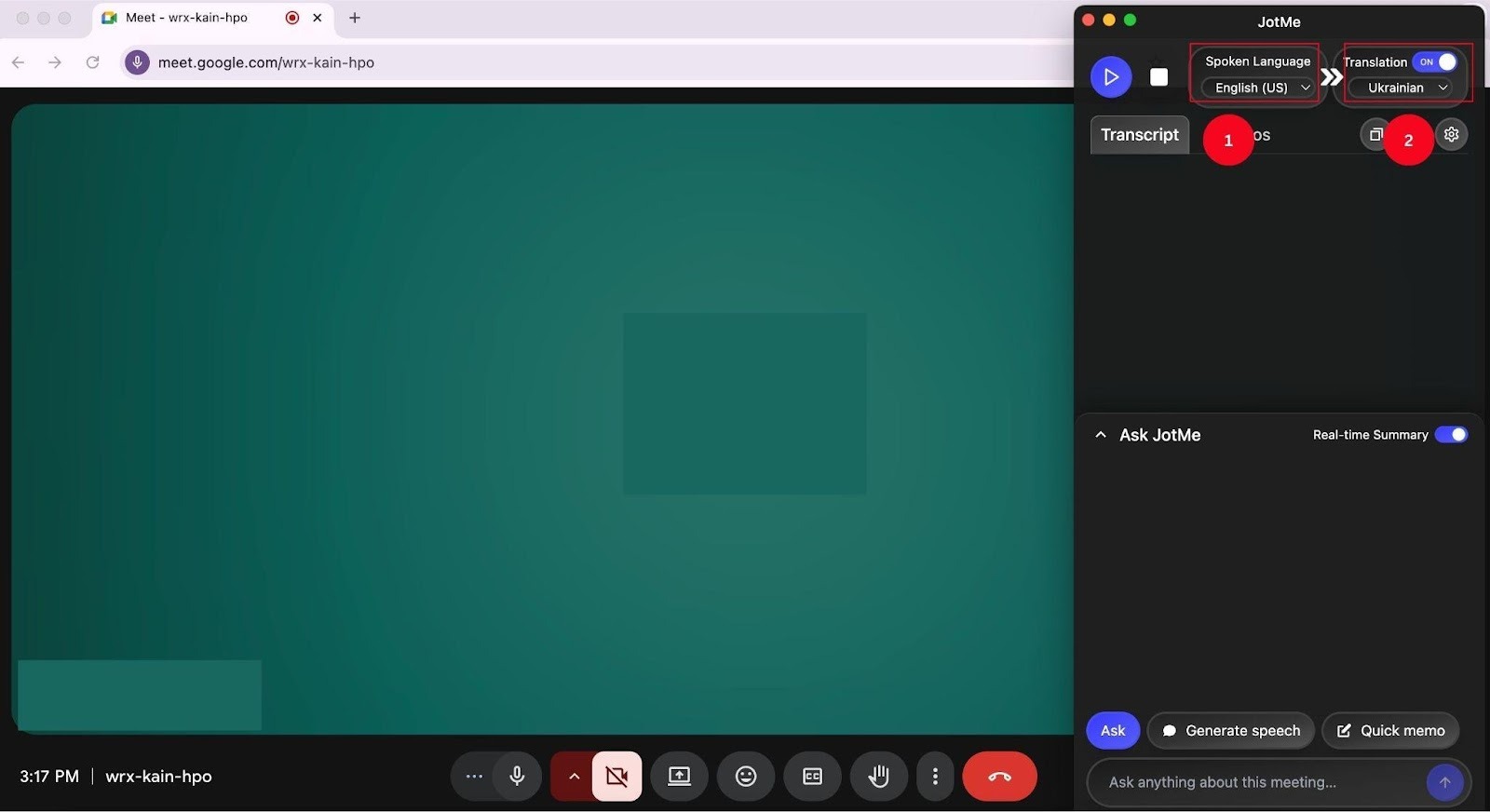This screenshot has height=812, width=1490.
Task: Open Meet more options vertical dots
Action: point(935,777)
